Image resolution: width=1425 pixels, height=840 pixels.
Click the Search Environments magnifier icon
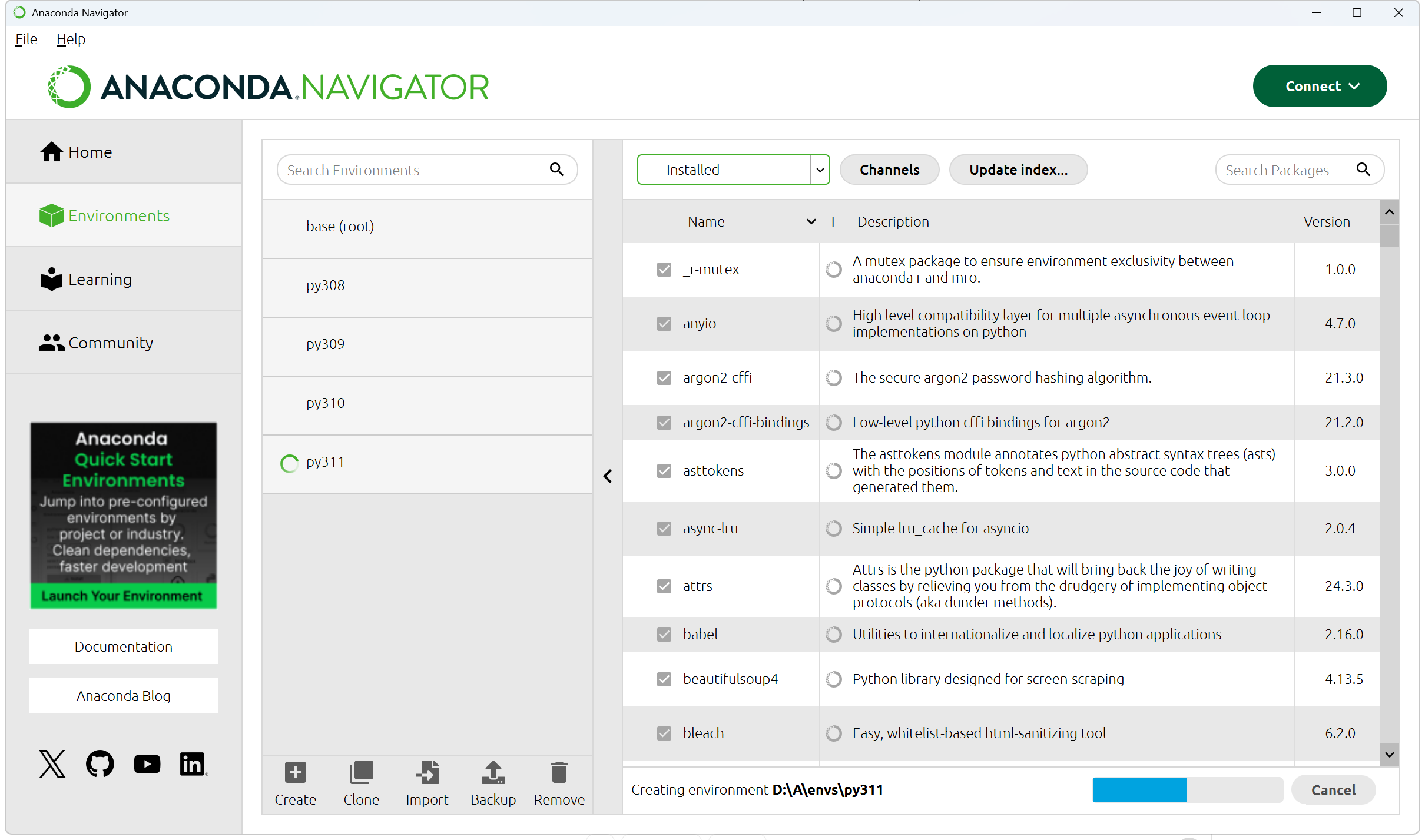(x=556, y=170)
